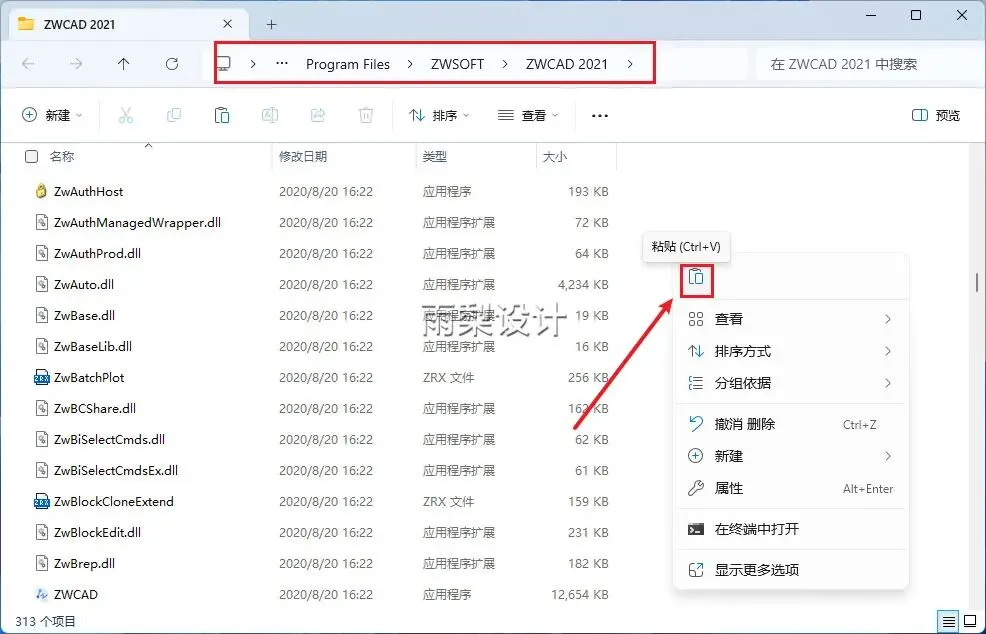This screenshot has height=634, width=986.
Task: Open the 新建 dropdown in toolbar
Action: tap(52, 115)
